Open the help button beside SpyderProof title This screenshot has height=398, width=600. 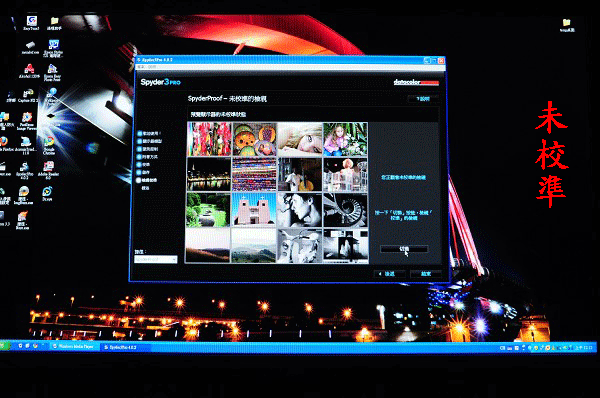pyautogui.click(x=423, y=99)
